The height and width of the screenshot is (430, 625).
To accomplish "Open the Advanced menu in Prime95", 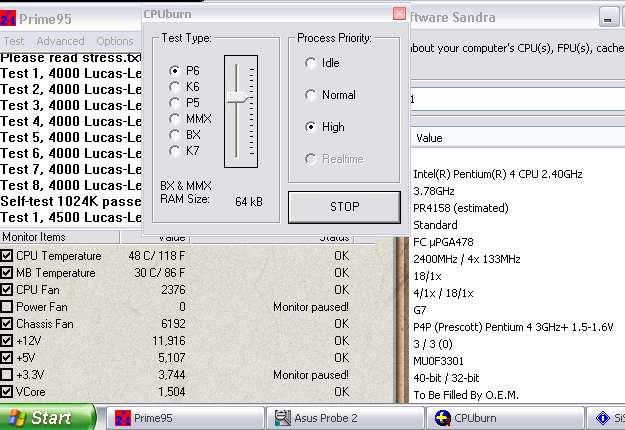I will (x=60, y=41).
